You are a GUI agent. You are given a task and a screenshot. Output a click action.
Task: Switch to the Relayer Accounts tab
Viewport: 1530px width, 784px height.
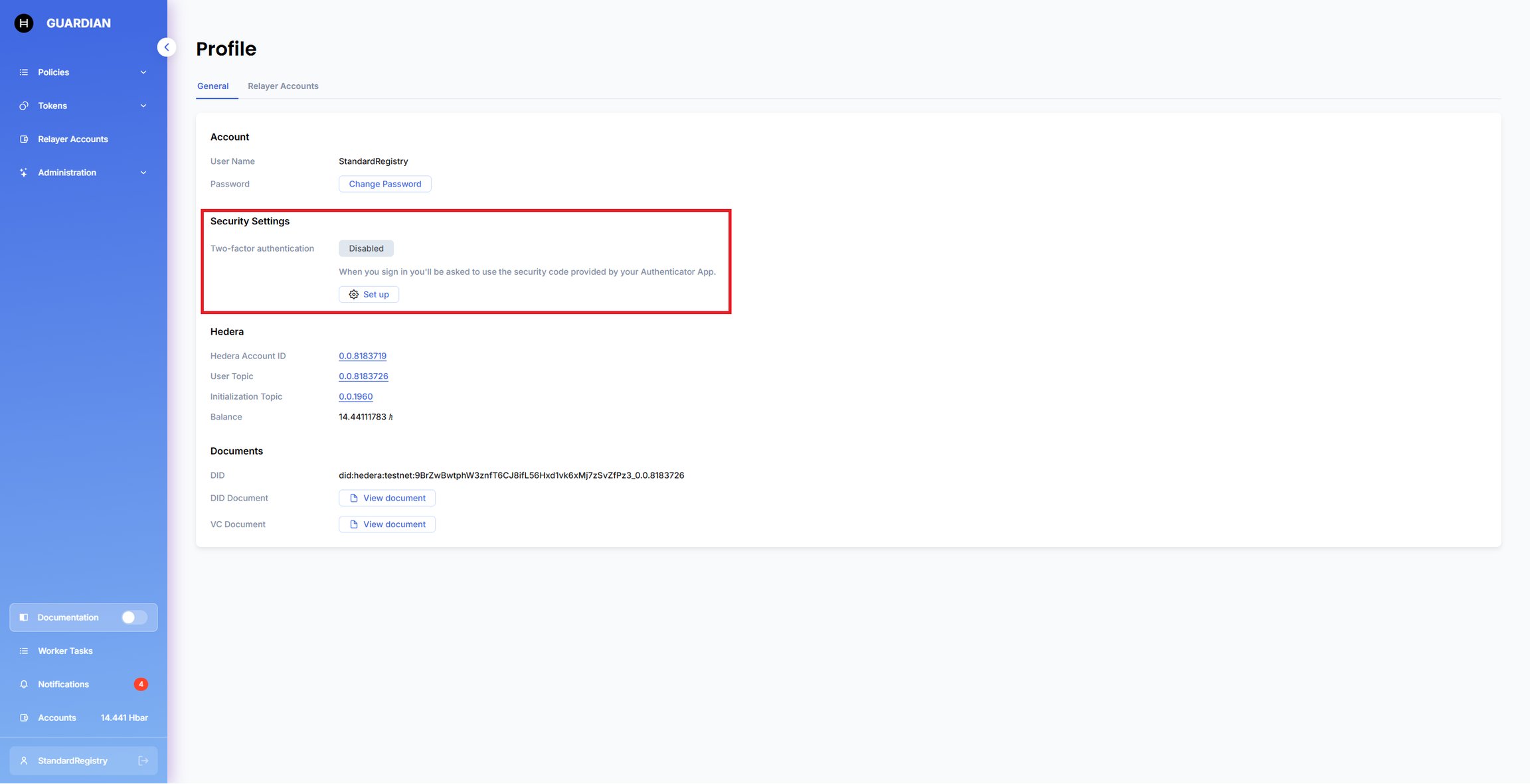[283, 86]
